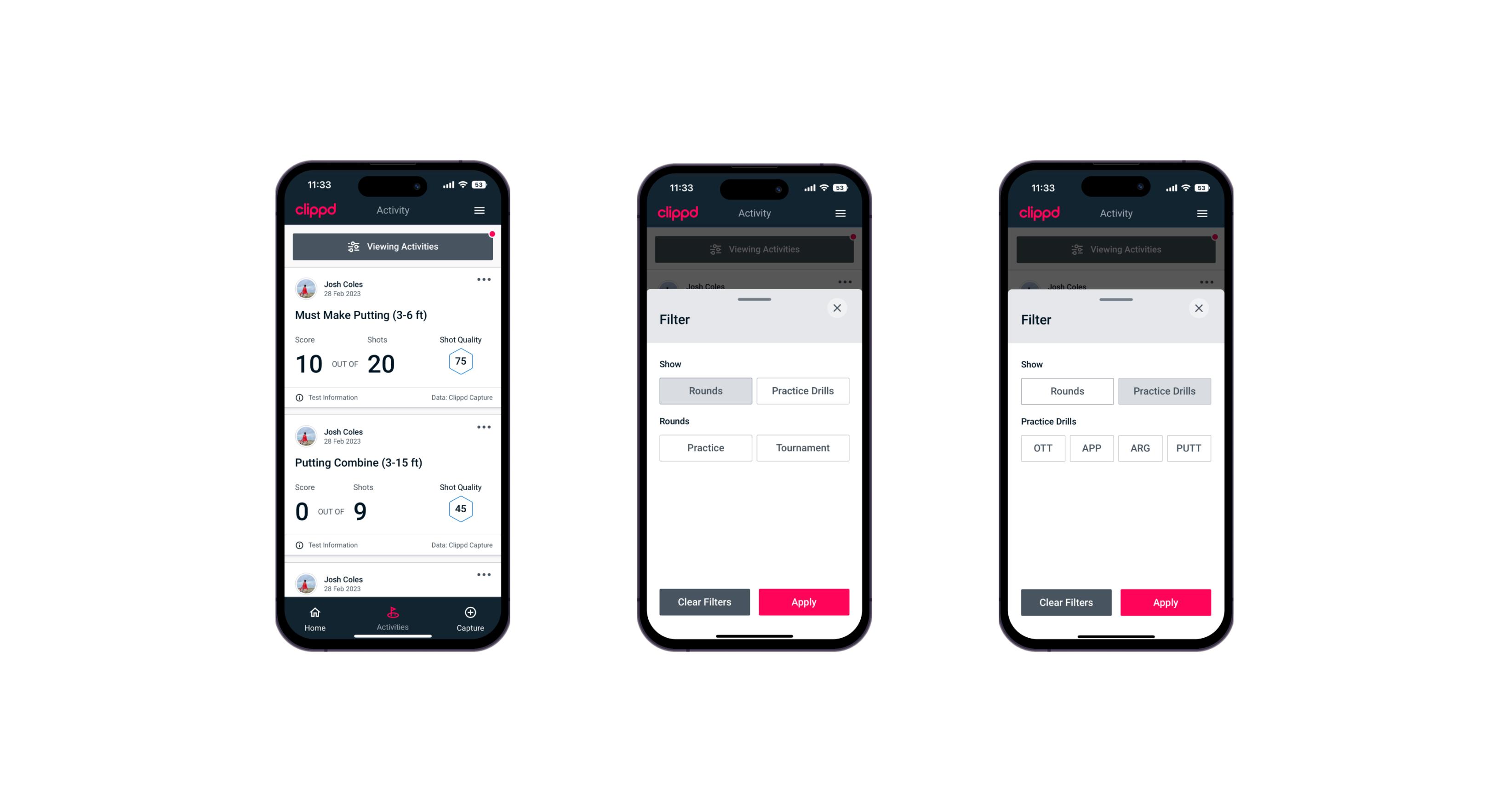Select the OTT practice drill filter

tap(1045, 448)
